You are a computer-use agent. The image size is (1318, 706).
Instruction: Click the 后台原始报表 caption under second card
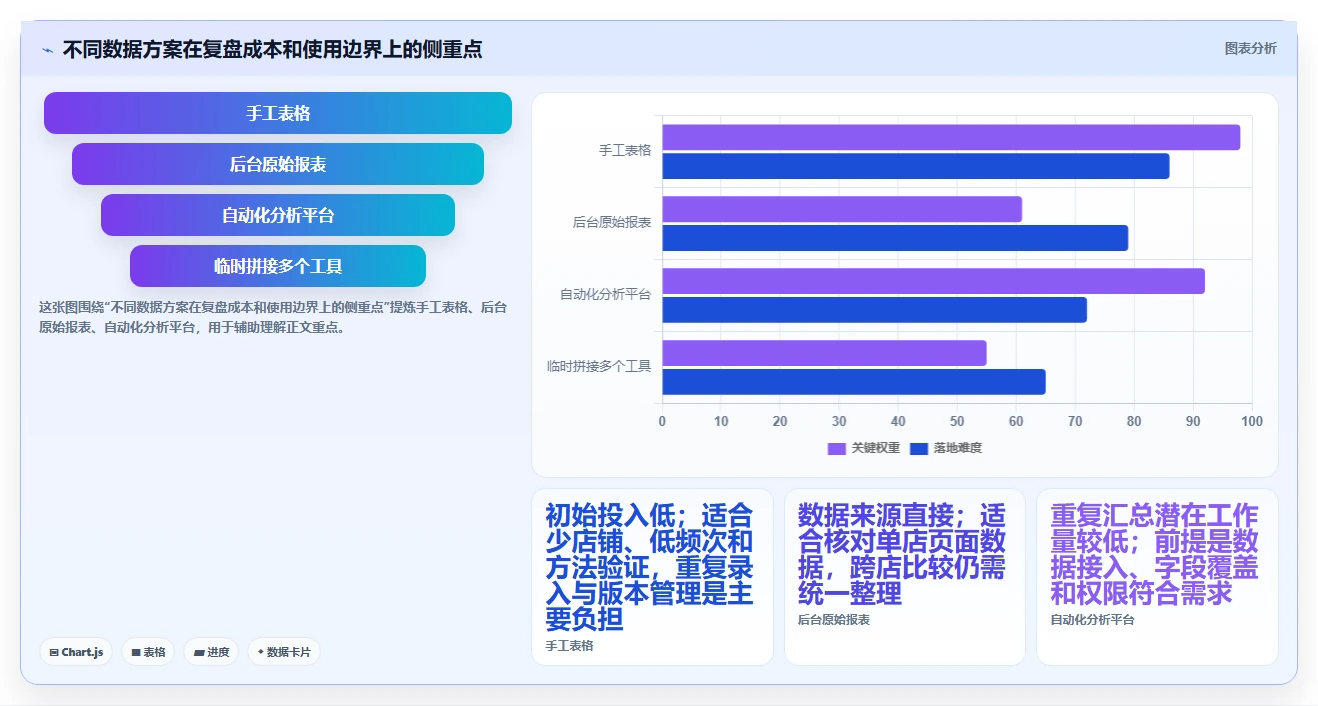tap(834, 620)
